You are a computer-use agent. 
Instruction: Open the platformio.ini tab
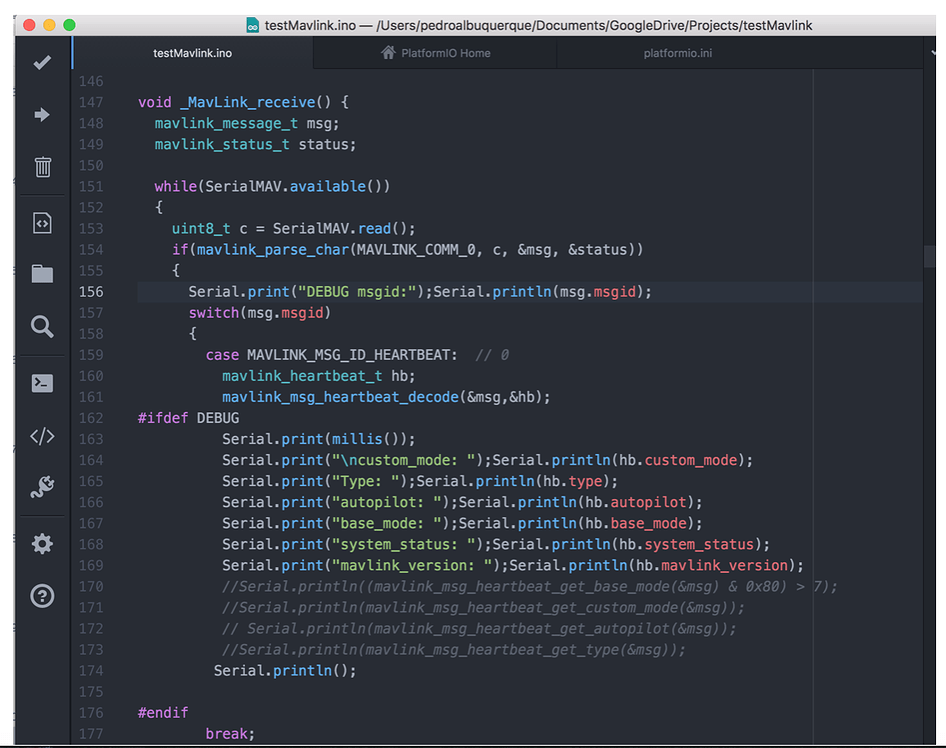[x=677, y=53]
